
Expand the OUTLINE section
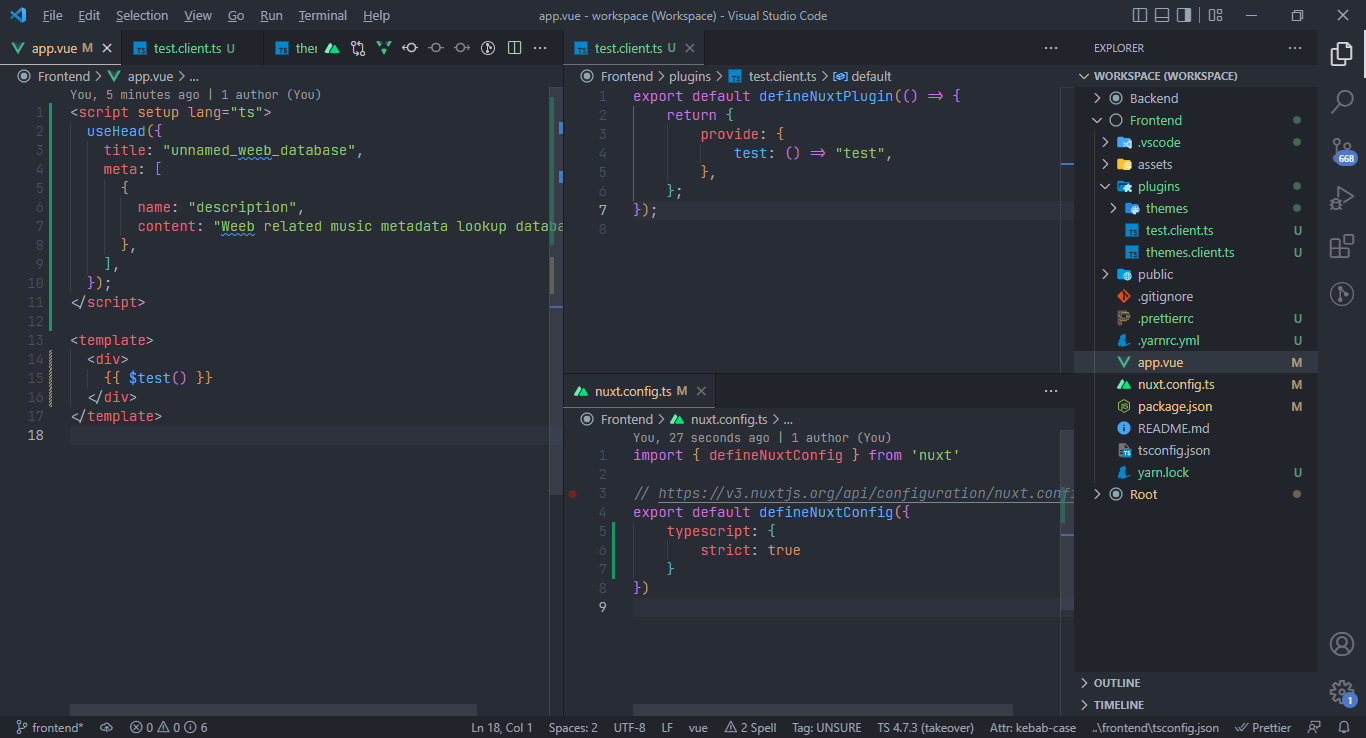pyautogui.click(x=1196, y=683)
